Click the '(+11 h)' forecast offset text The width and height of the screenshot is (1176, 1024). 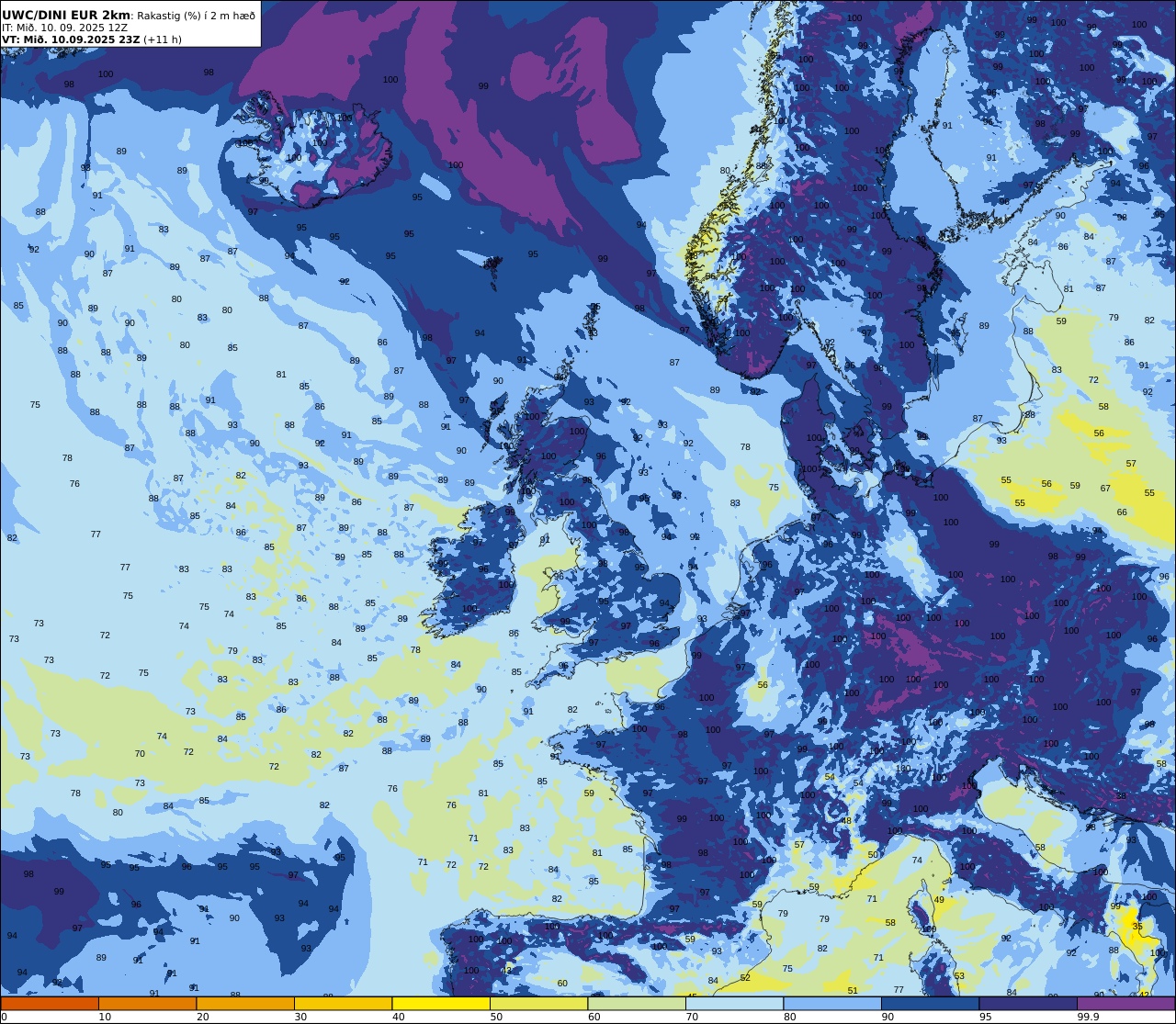click(163, 39)
